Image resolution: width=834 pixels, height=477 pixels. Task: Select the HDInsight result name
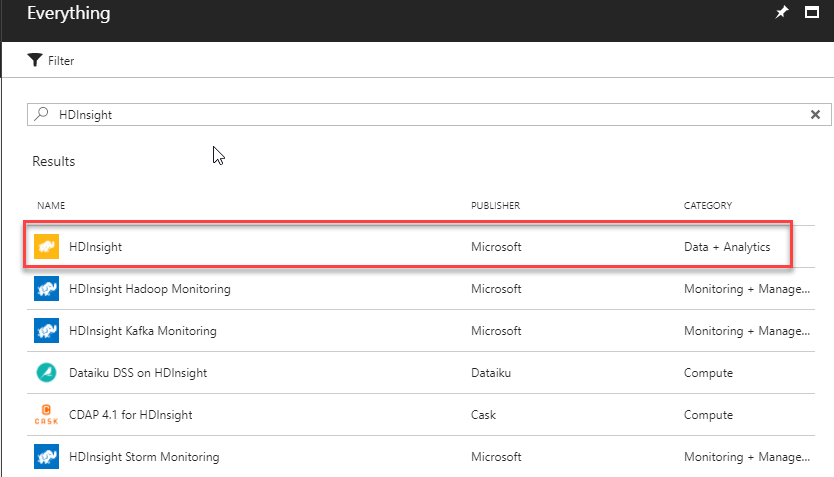point(96,247)
